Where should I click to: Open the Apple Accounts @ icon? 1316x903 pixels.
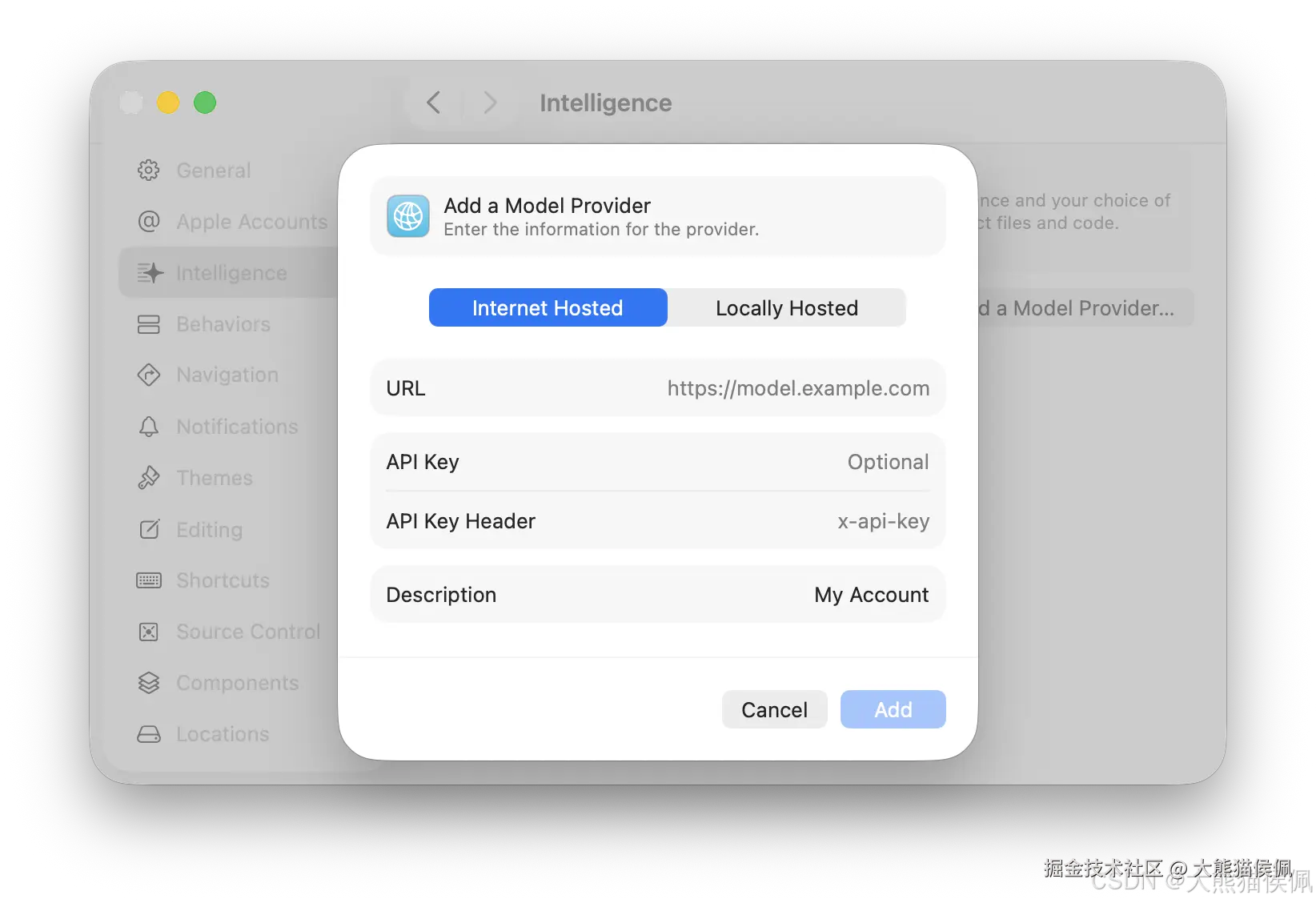point(149,222)
